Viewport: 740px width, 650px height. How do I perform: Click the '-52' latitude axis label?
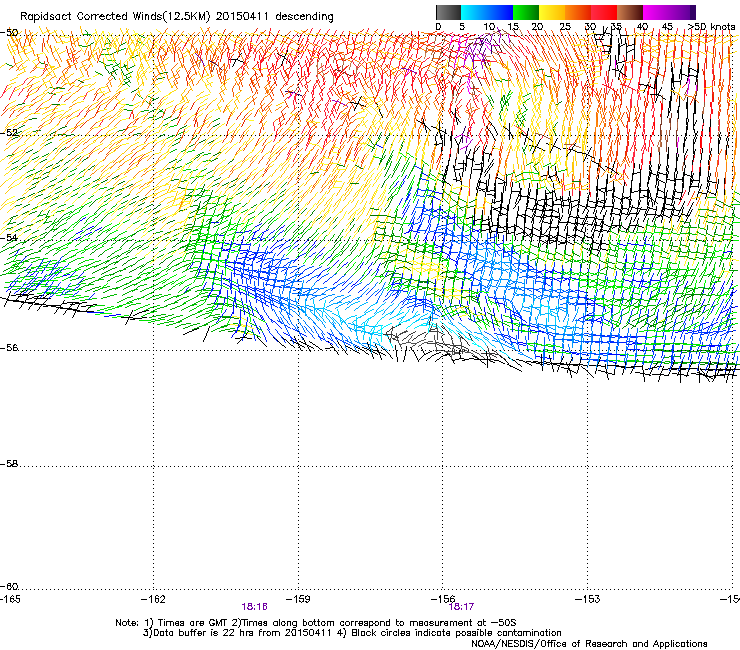pos(9,133)
